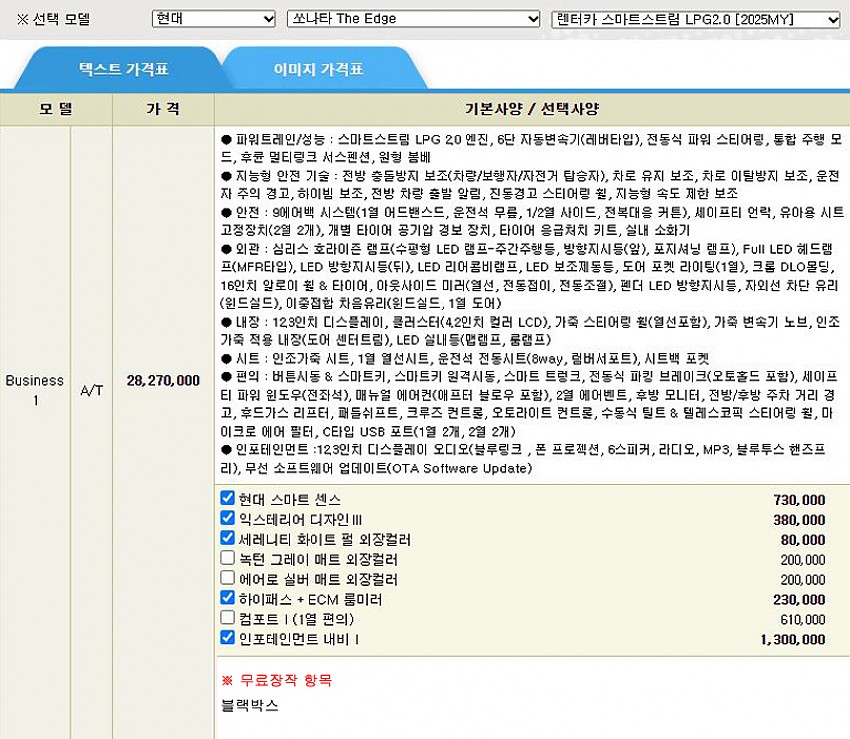
Task: Switch to the 이미지 가격표 tab
Action: coord(318,70)
